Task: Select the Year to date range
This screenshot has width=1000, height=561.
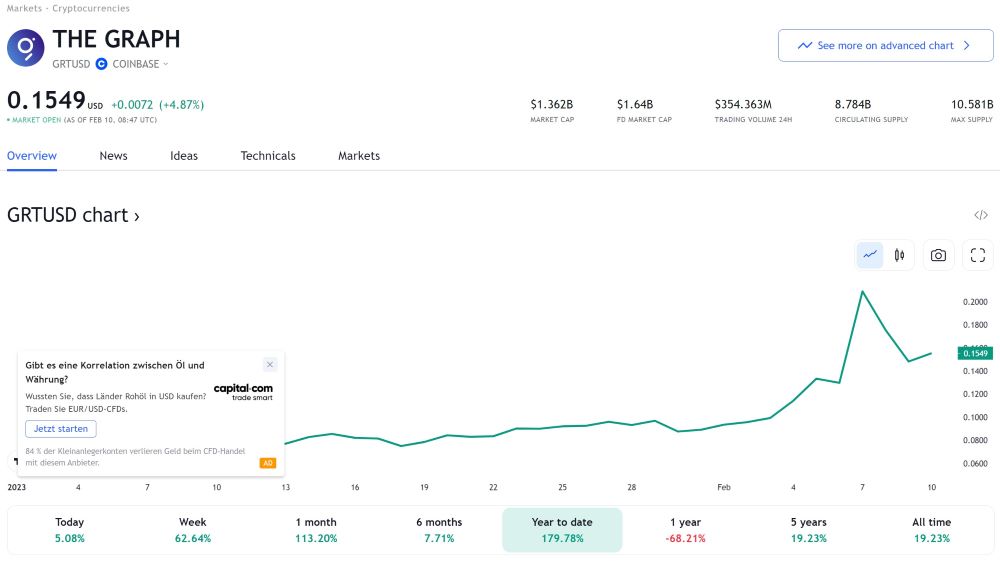Action: coord(562,530)
